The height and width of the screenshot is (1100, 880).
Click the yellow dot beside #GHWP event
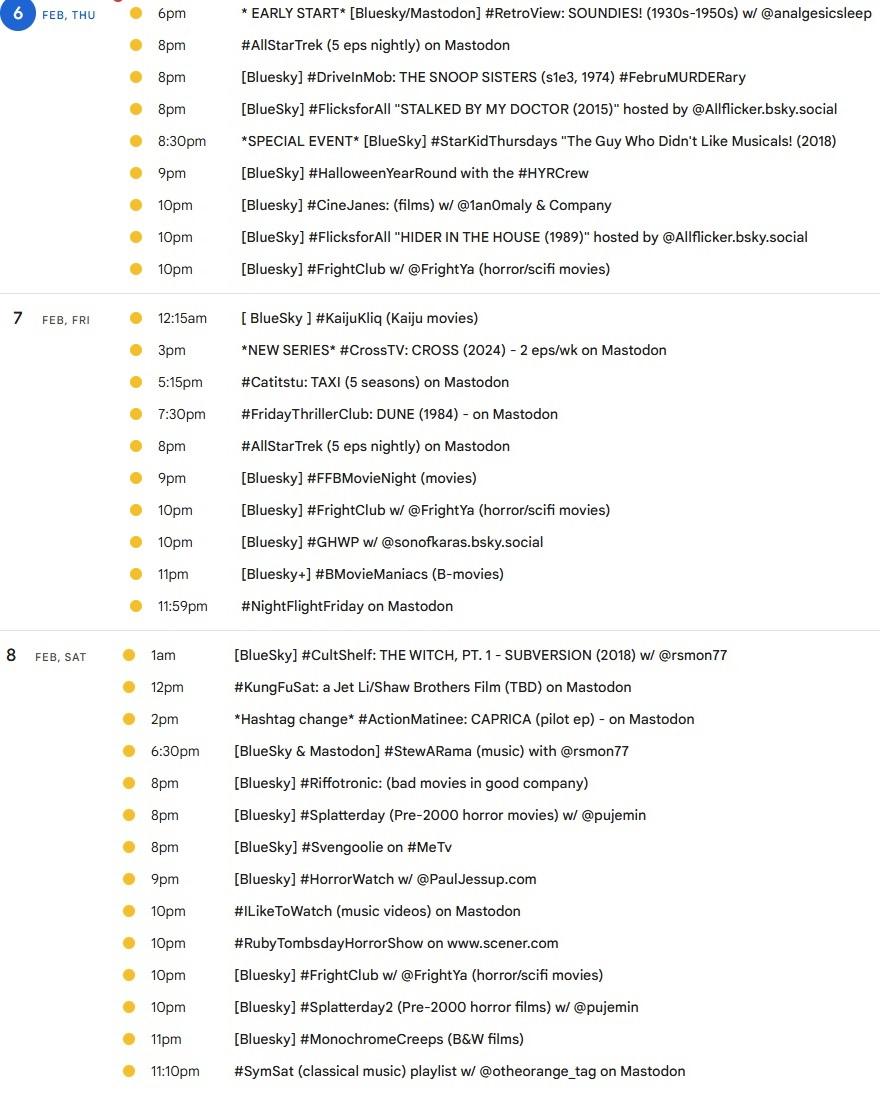pos(136,542)
